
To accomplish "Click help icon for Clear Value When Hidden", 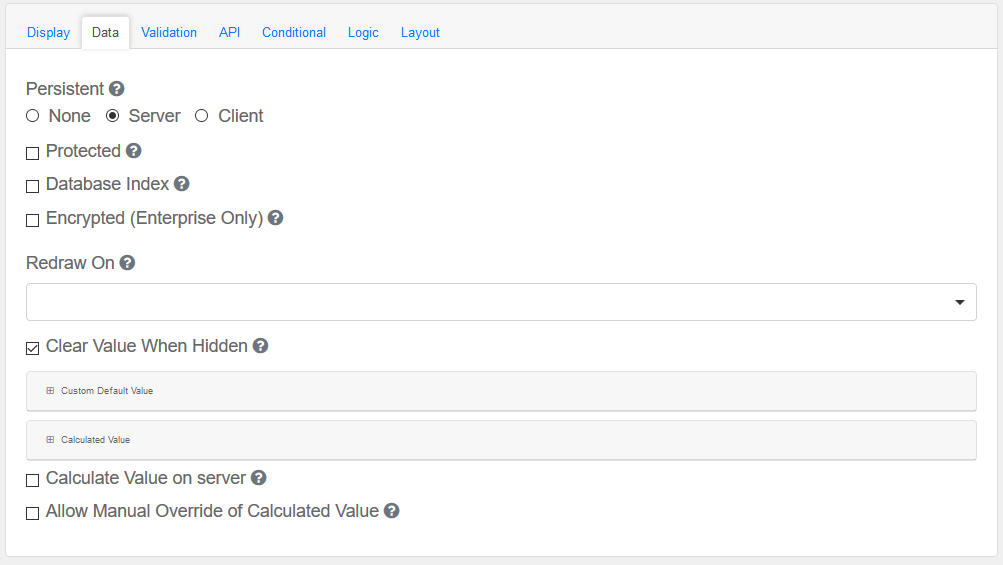I will point(260,346).
